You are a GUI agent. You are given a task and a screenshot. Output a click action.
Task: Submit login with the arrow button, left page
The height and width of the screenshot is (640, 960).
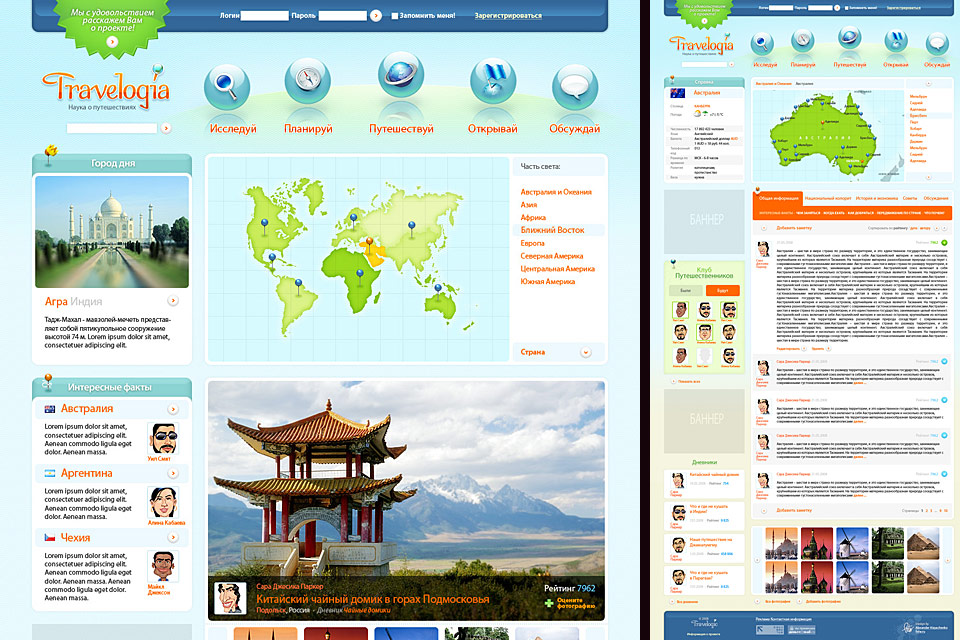[376, 16]
